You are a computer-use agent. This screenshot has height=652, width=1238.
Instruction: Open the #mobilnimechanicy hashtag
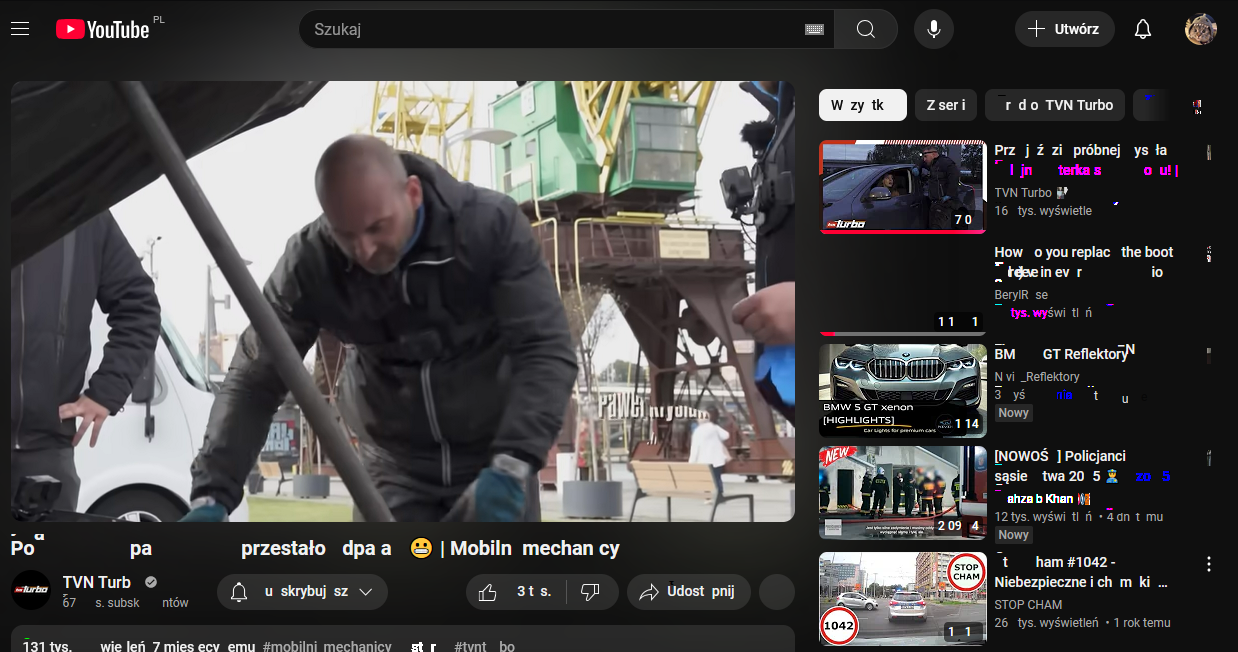pos(327,646)
